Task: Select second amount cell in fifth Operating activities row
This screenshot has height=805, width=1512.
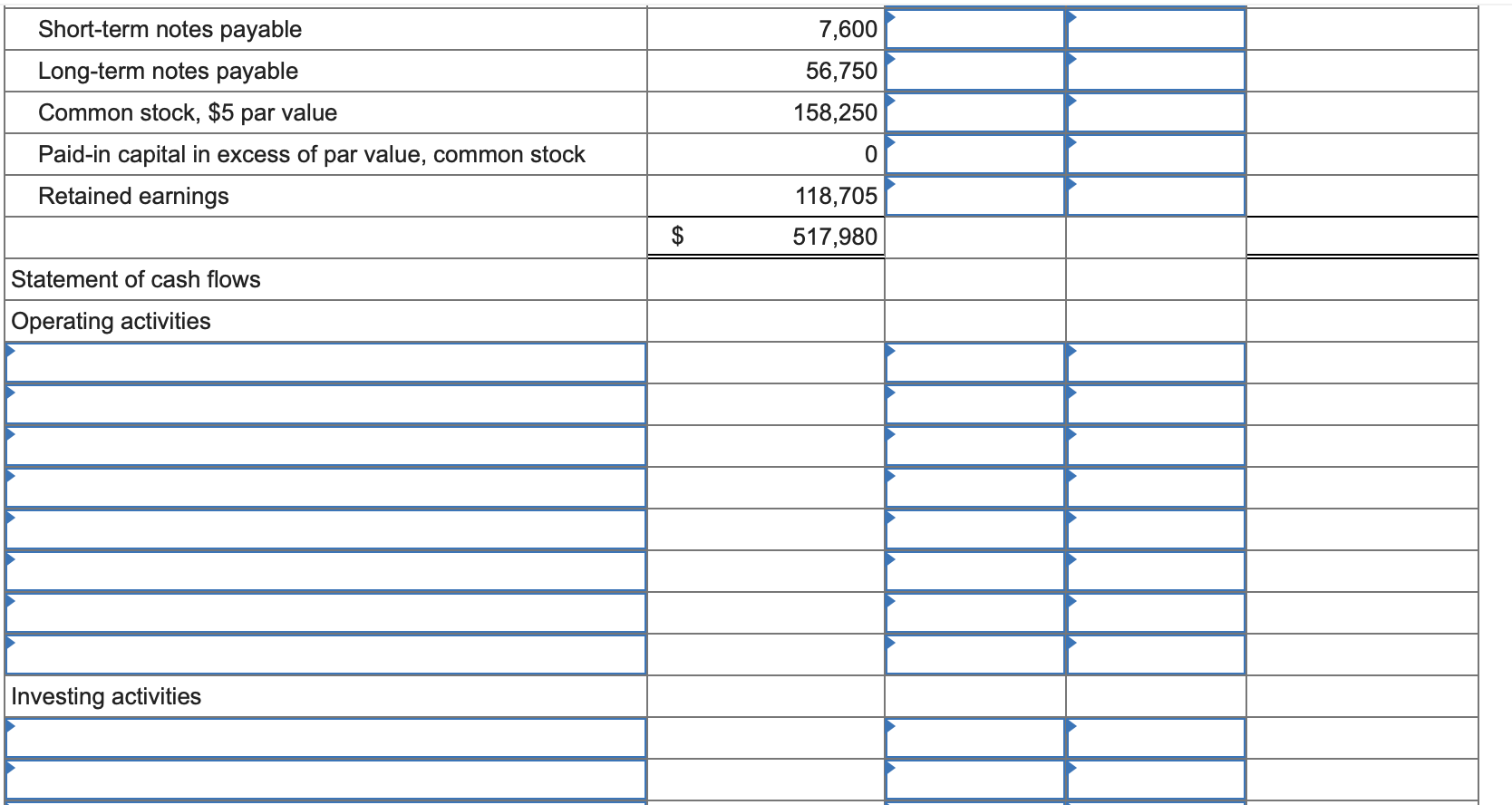Action: [1156, 529]
